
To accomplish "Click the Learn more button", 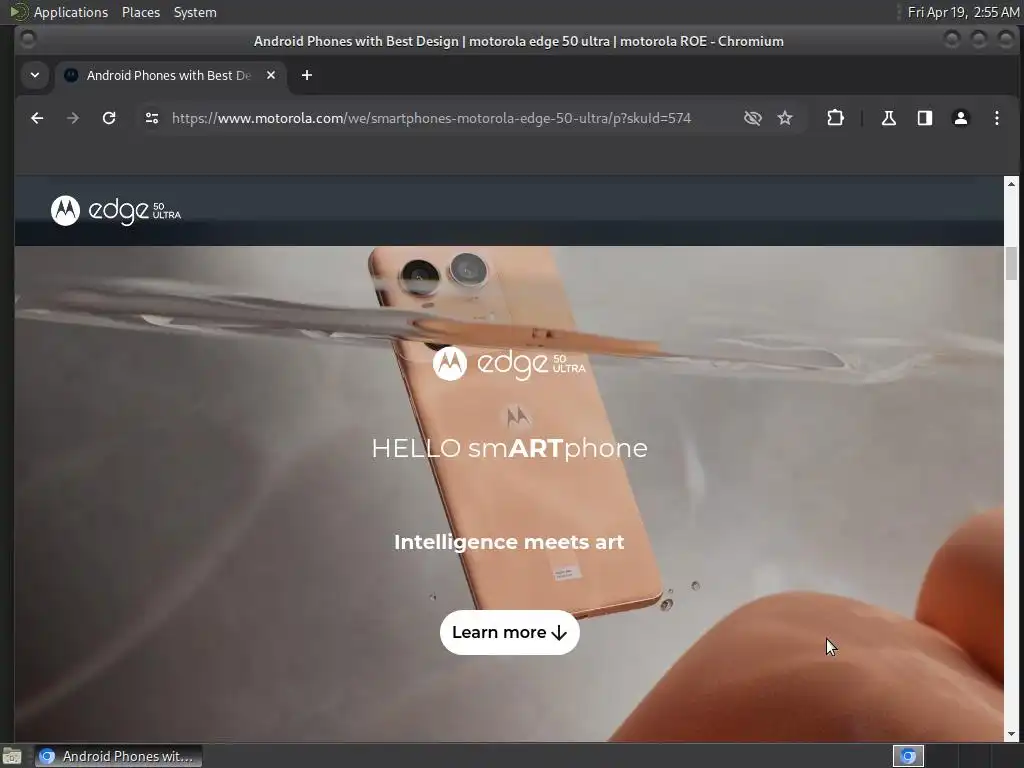I will point(509,632).
